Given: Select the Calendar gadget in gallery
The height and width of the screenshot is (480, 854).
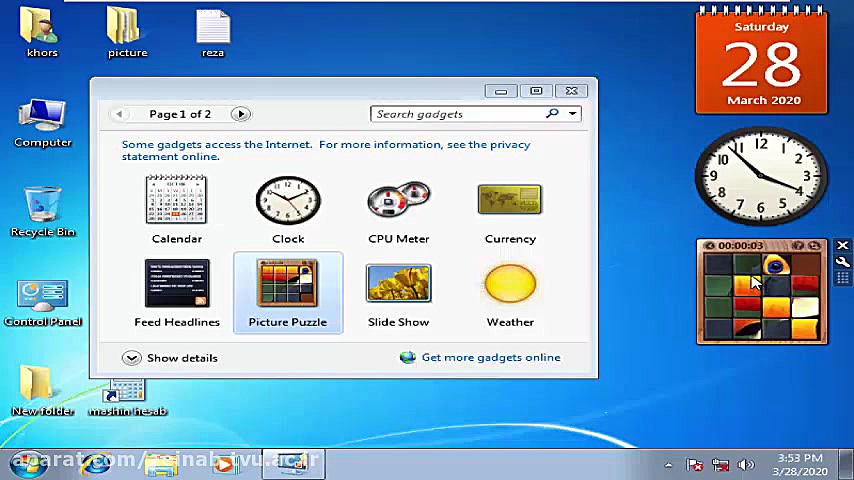Looking at the screenshot, I should [176, 210].
